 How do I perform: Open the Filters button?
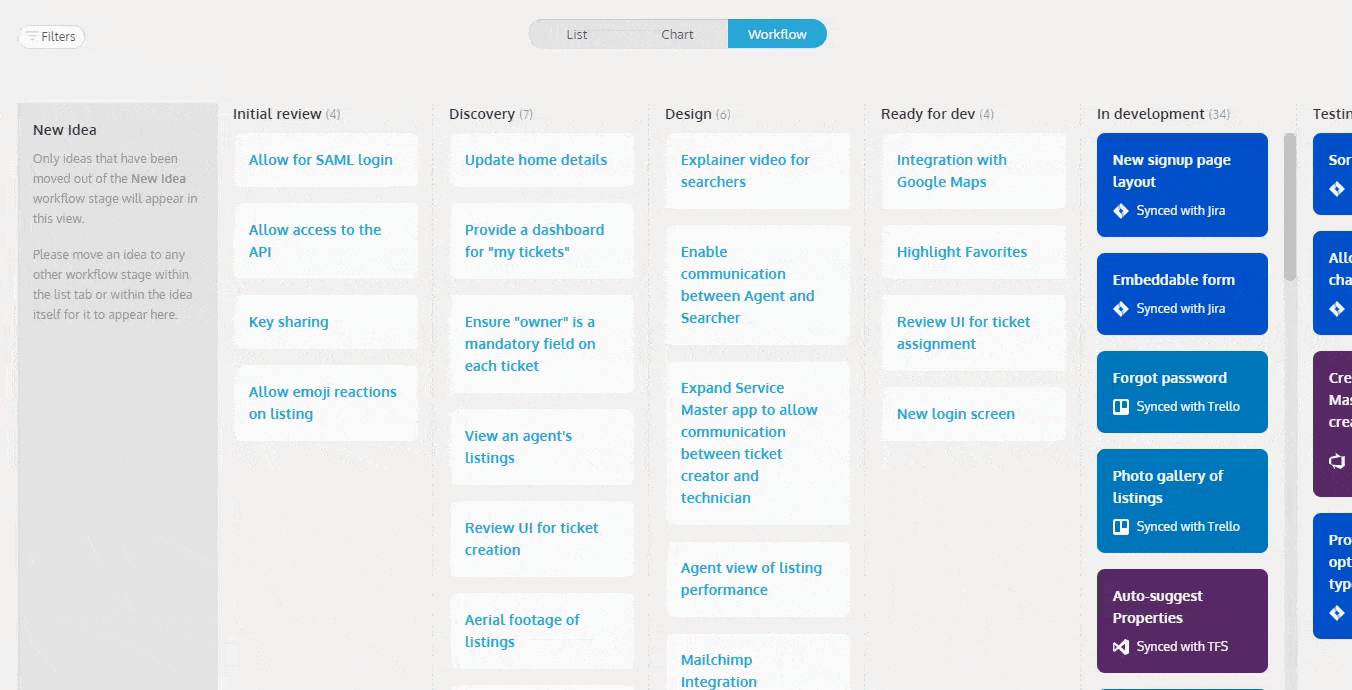tap(52, 37)
